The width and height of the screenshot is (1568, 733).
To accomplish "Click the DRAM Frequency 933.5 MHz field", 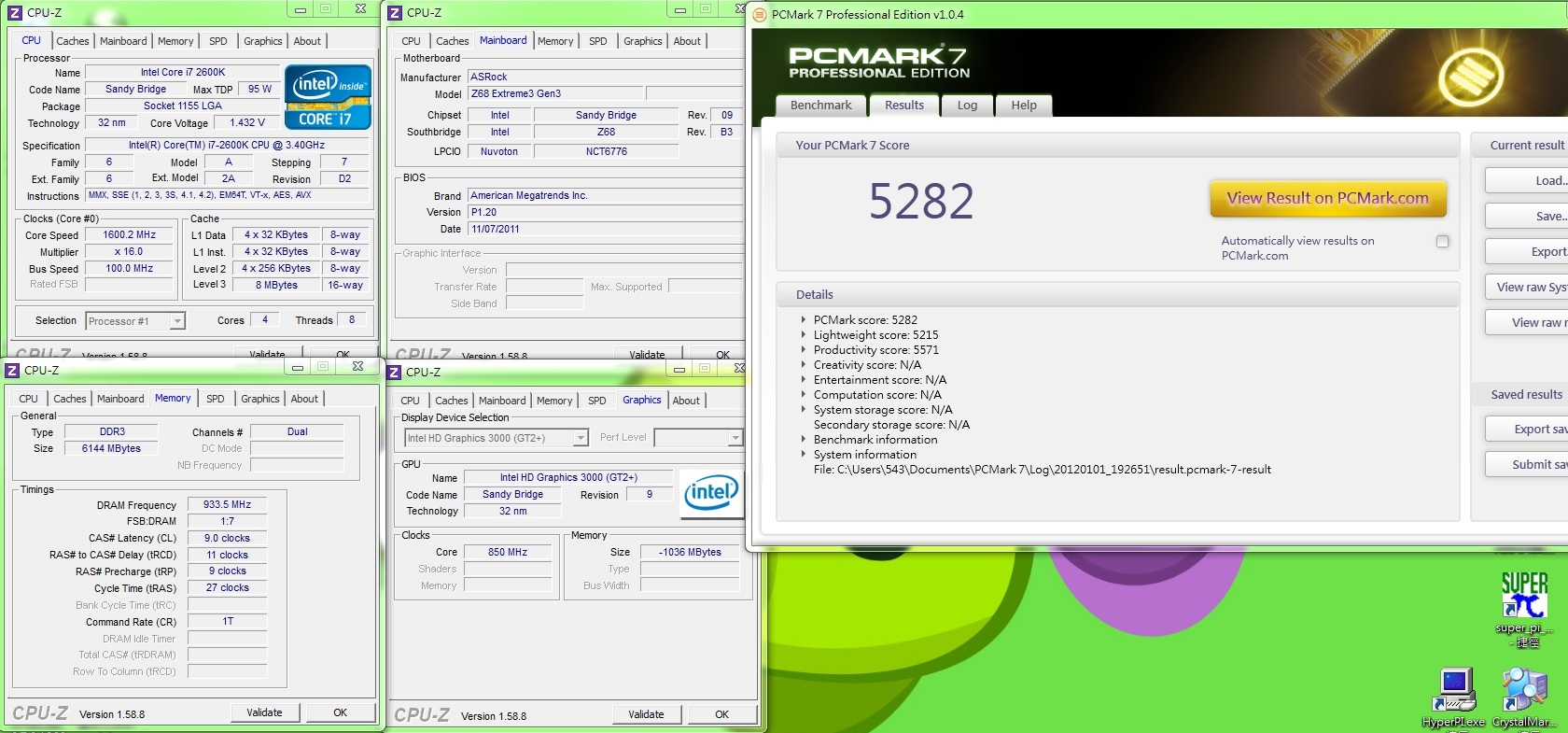I will point(228,504).
